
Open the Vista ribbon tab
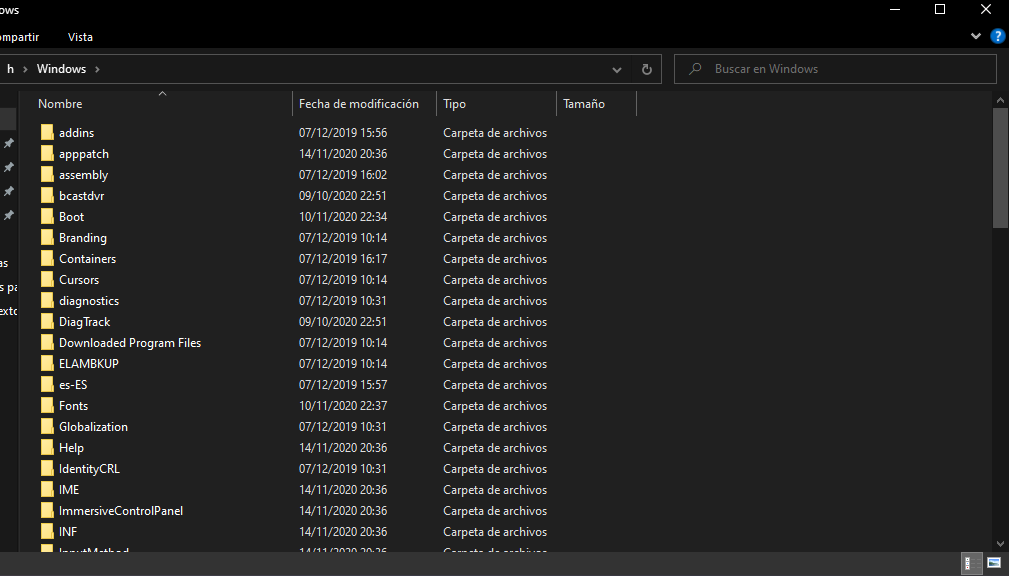click(x=80, y=37)
